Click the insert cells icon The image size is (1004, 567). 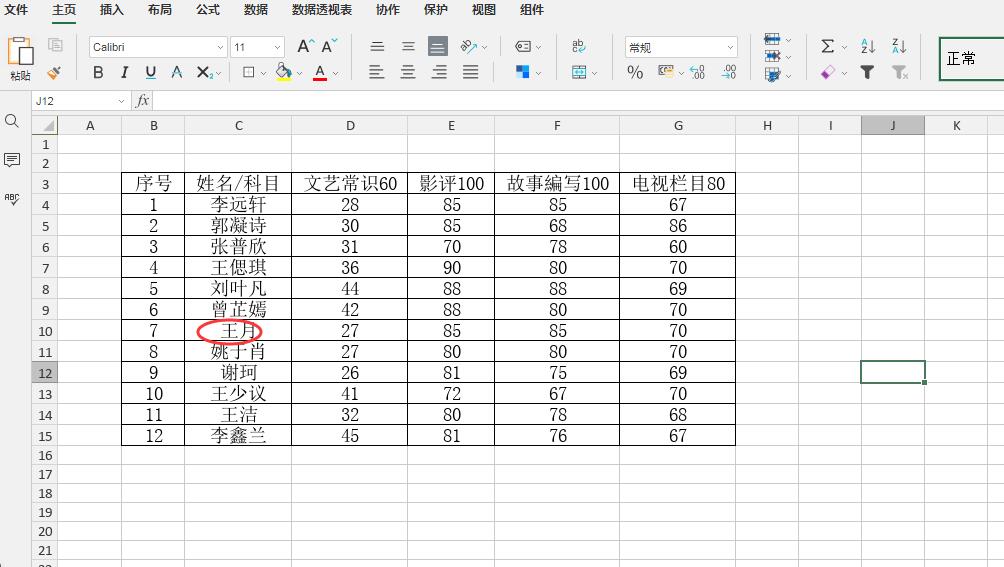click(772, 39)
